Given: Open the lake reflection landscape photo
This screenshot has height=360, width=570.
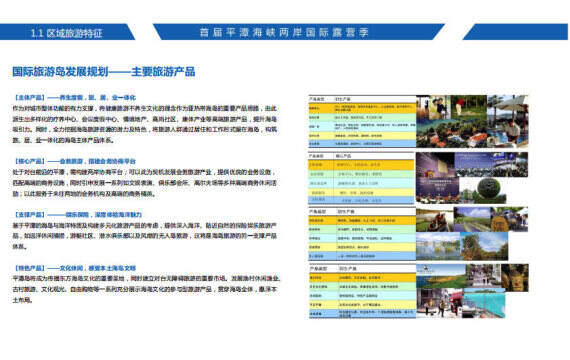Looking at the screenshot, I should (438, 246).
